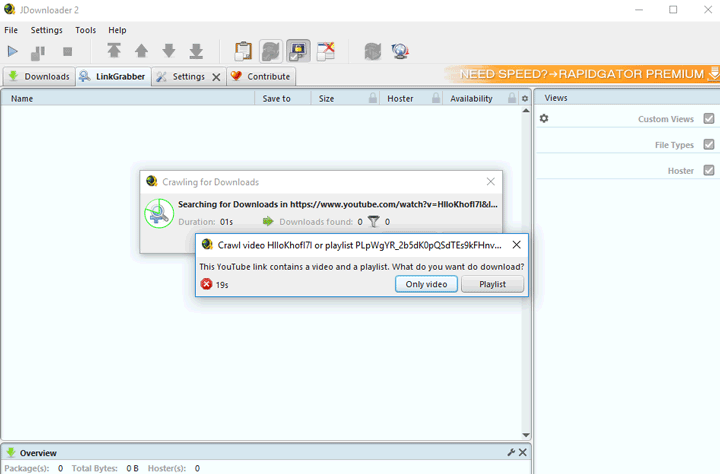The width and height of the screenshot is (720, 474).
Task: Click the Hoster(s) count in Overview
Action: tap(197, 468)
